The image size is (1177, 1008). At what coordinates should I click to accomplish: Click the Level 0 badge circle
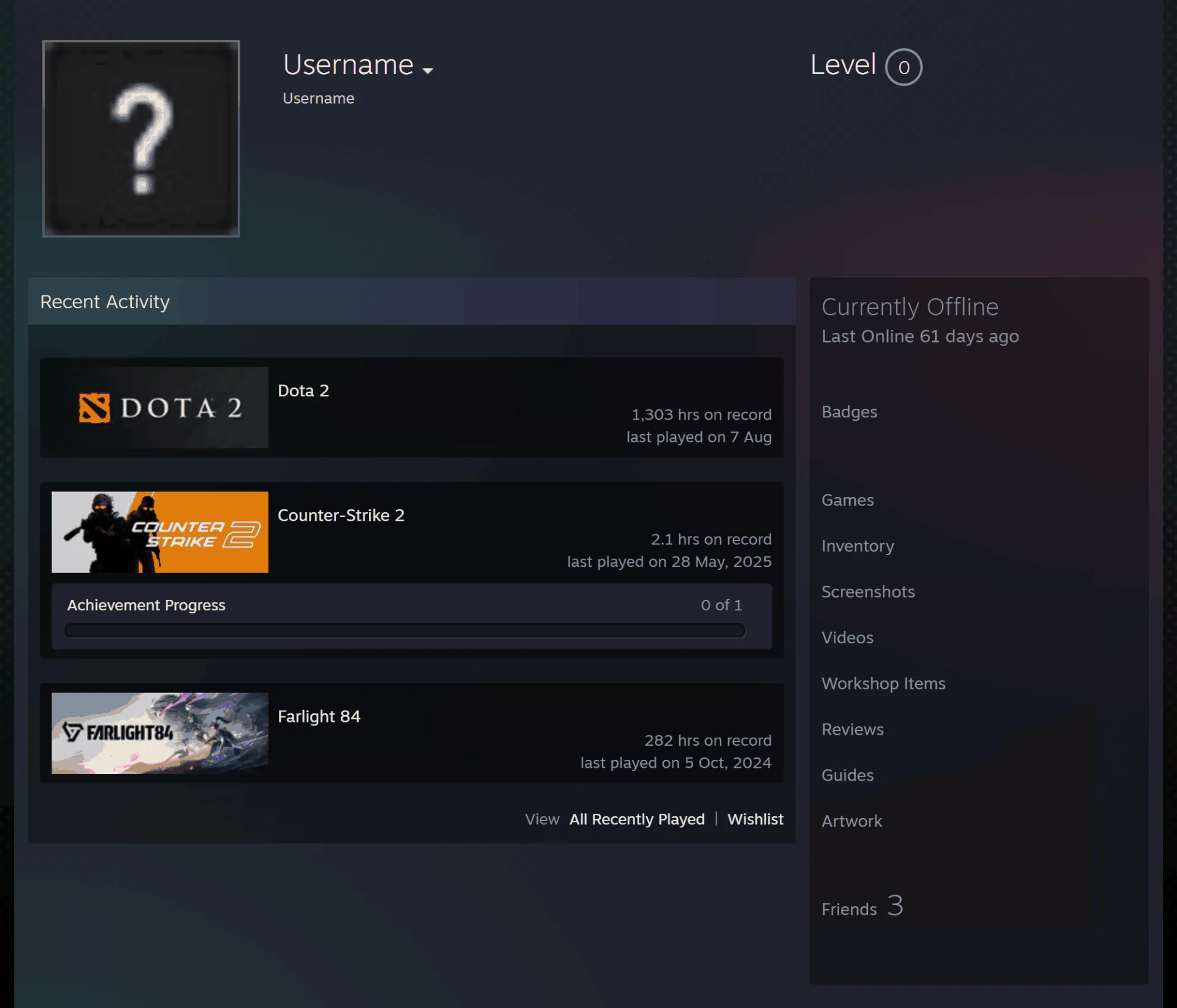click(904, 67)
